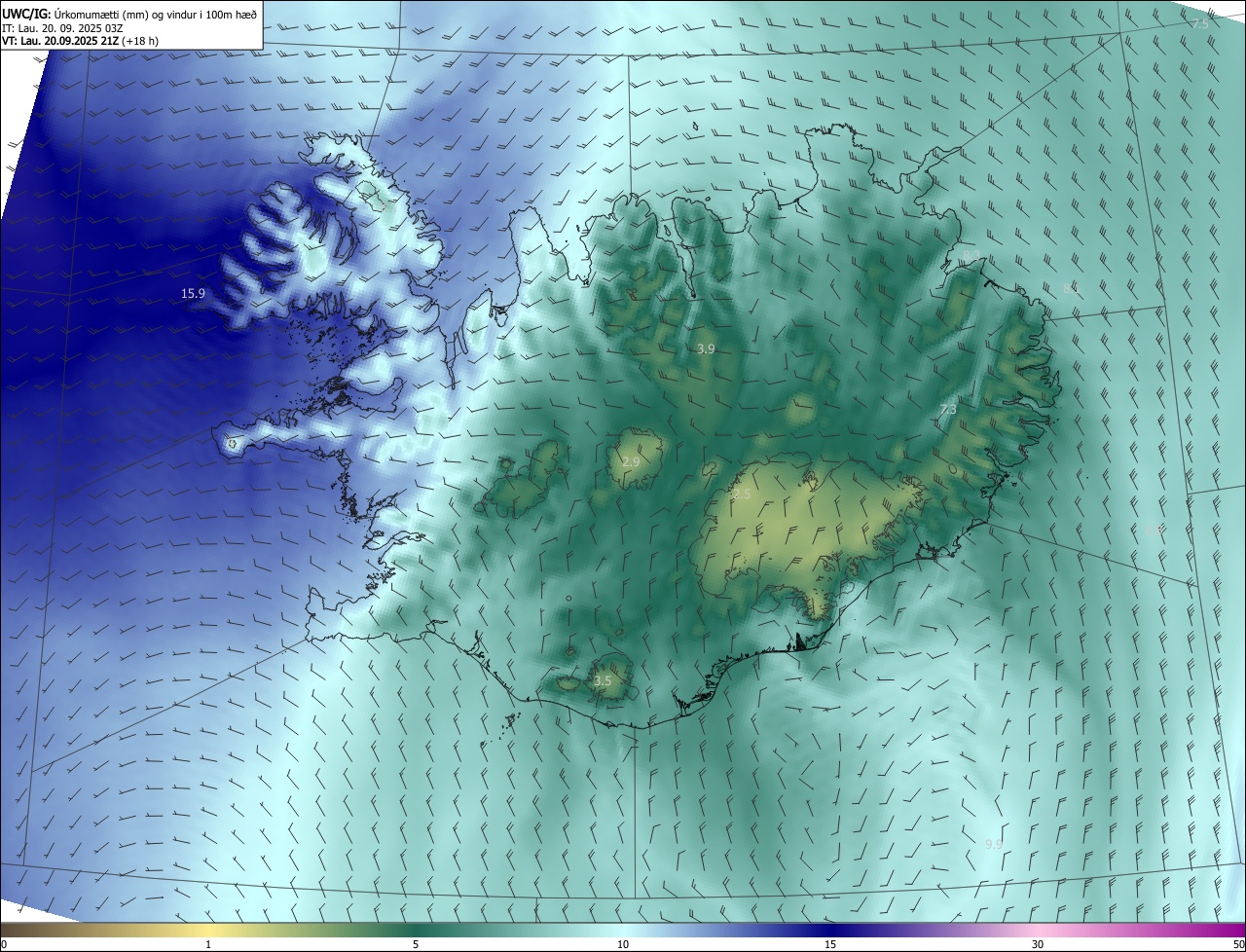Click the colorbar tick label 0

click(3, 944)
